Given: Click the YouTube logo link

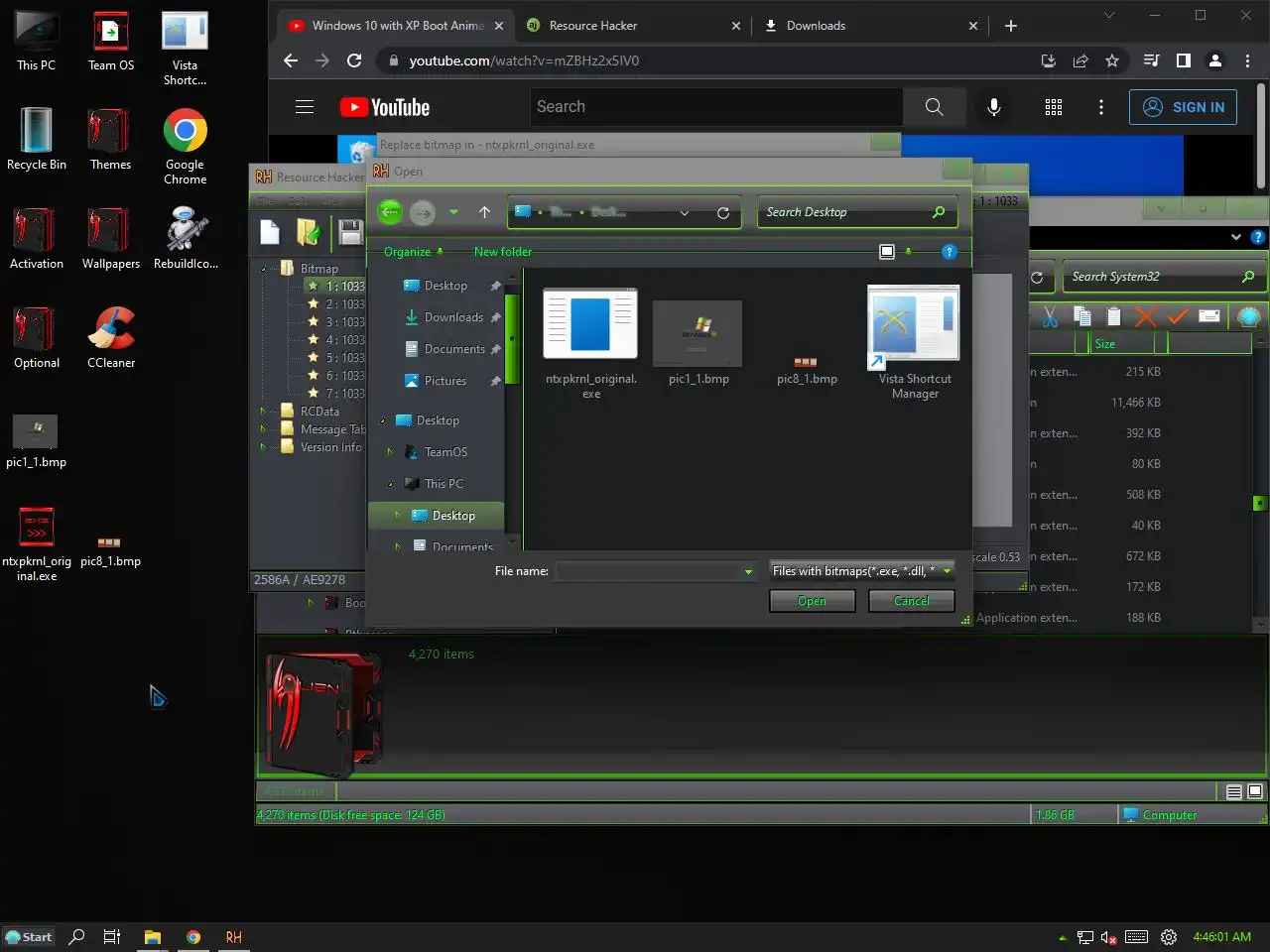Looking at the screenshot, I should tap(384, 107).
